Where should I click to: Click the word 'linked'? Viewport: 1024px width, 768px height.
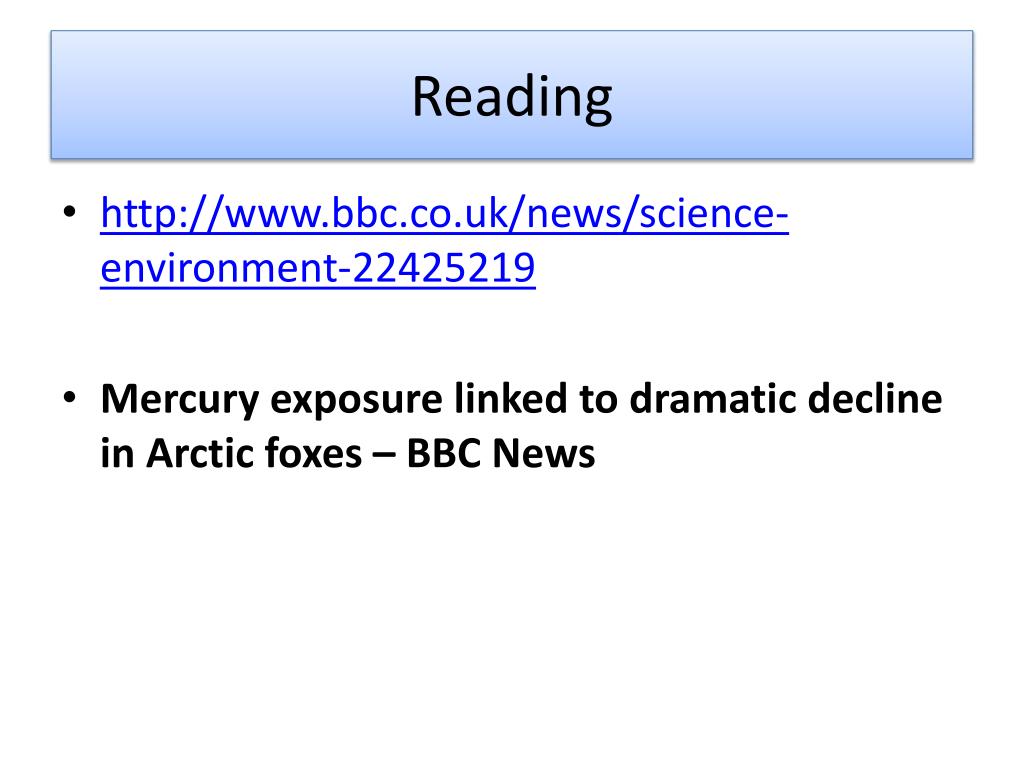point(511,398)
